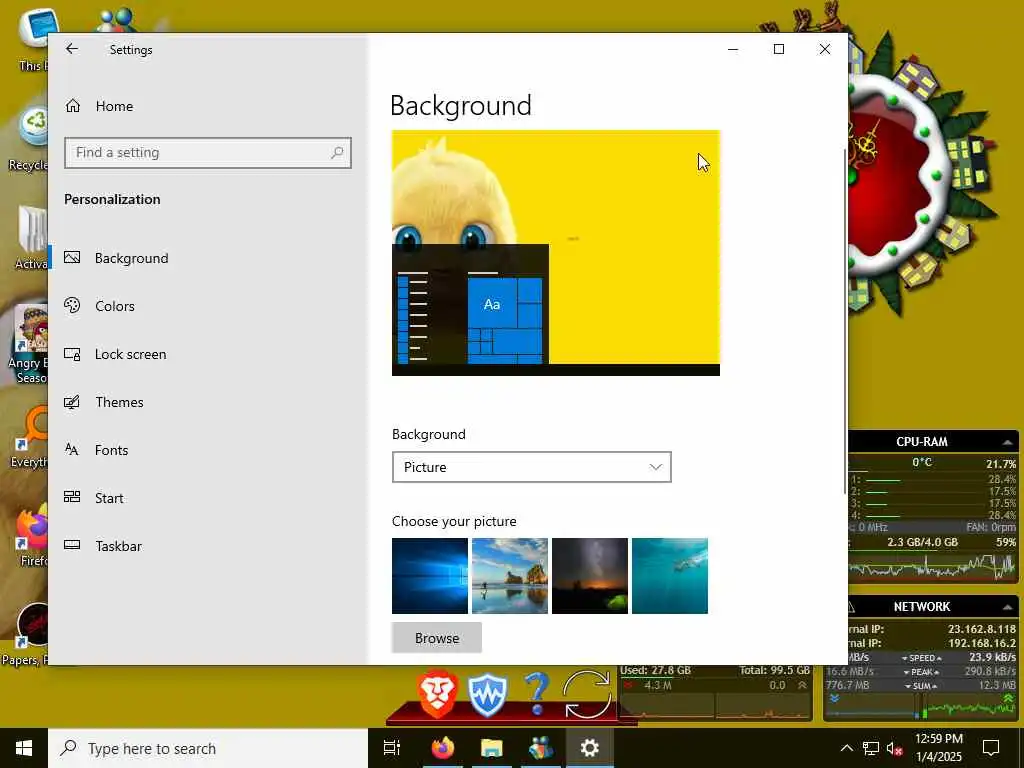Screen dimensions: 1024x768
Task: Click the muted volume icon in tray
Action: tap(895, 749)
